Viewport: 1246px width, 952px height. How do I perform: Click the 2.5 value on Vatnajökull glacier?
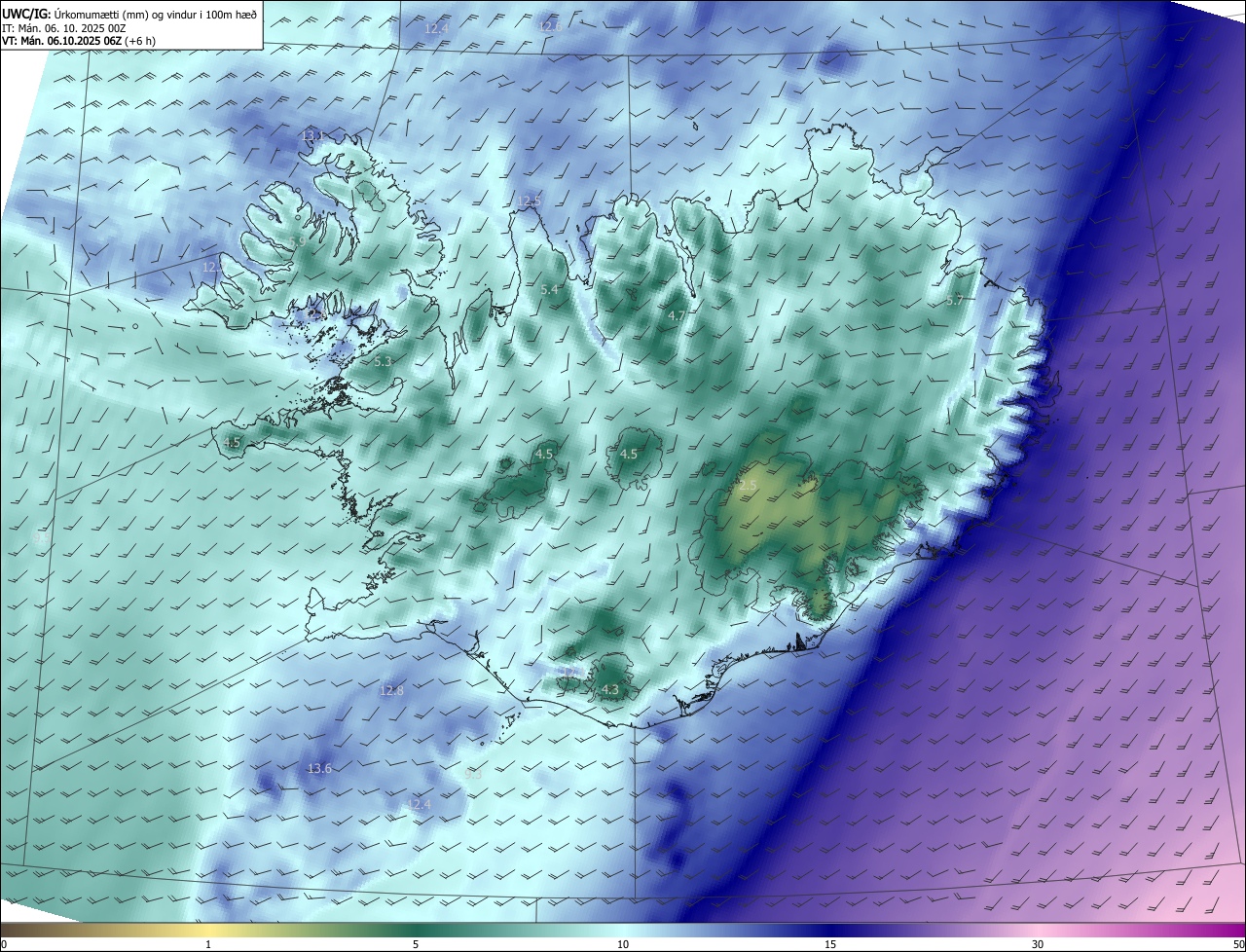click(748, 485)
